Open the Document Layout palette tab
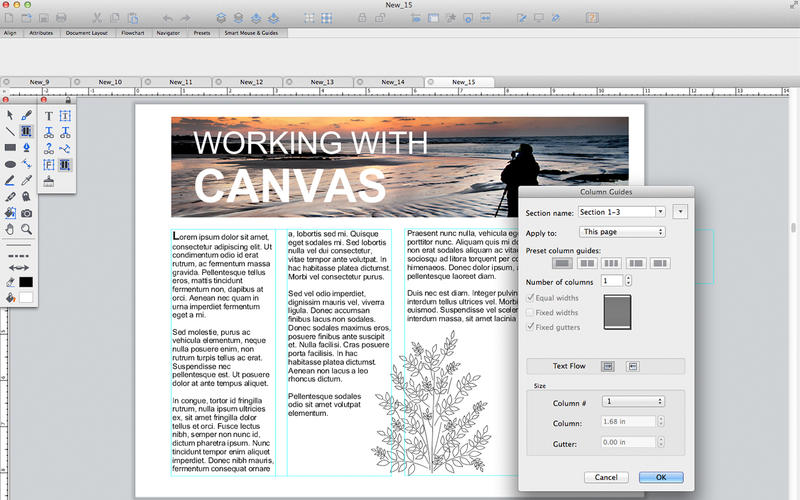Image resolution: width=800 pixels, height=500 pixels. tap(87, 33)
